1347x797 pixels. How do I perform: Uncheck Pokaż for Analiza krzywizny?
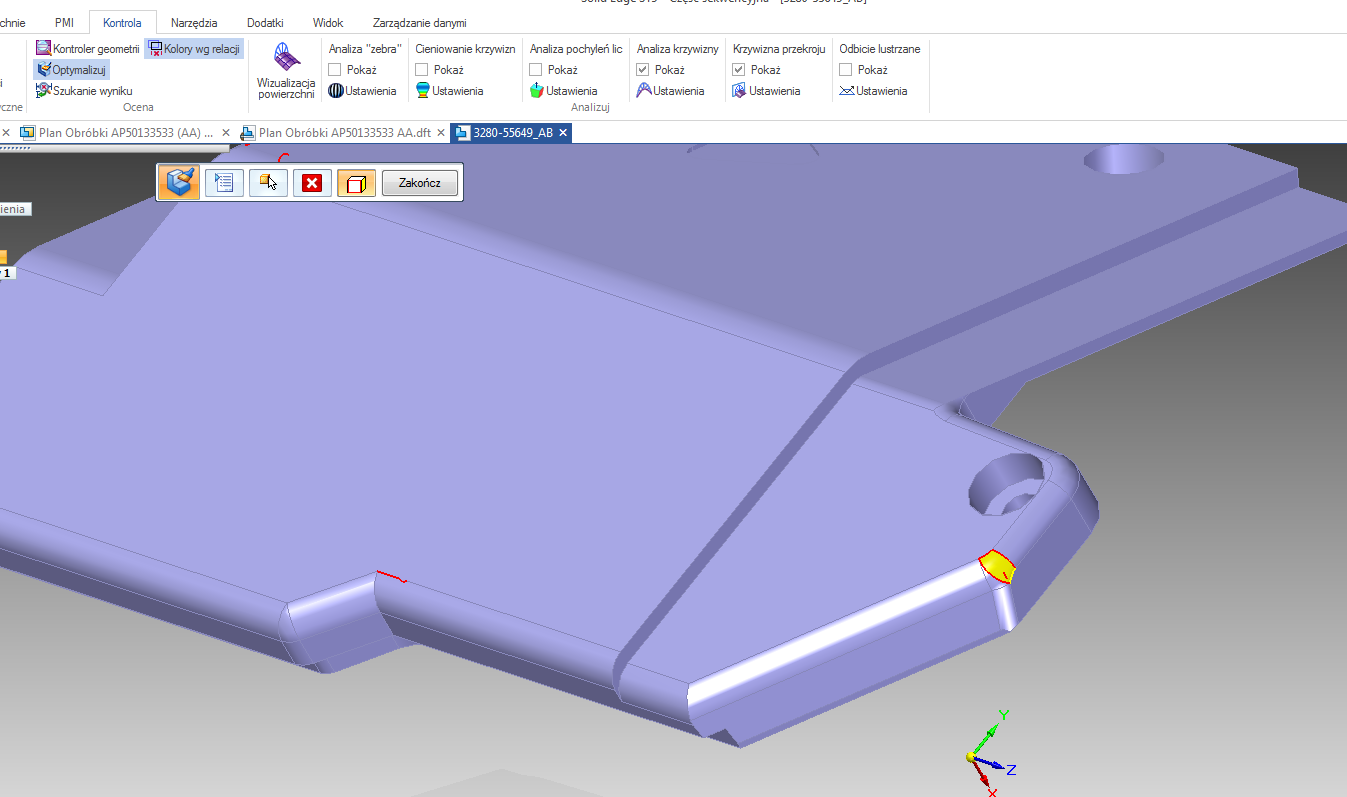[643, 70]
